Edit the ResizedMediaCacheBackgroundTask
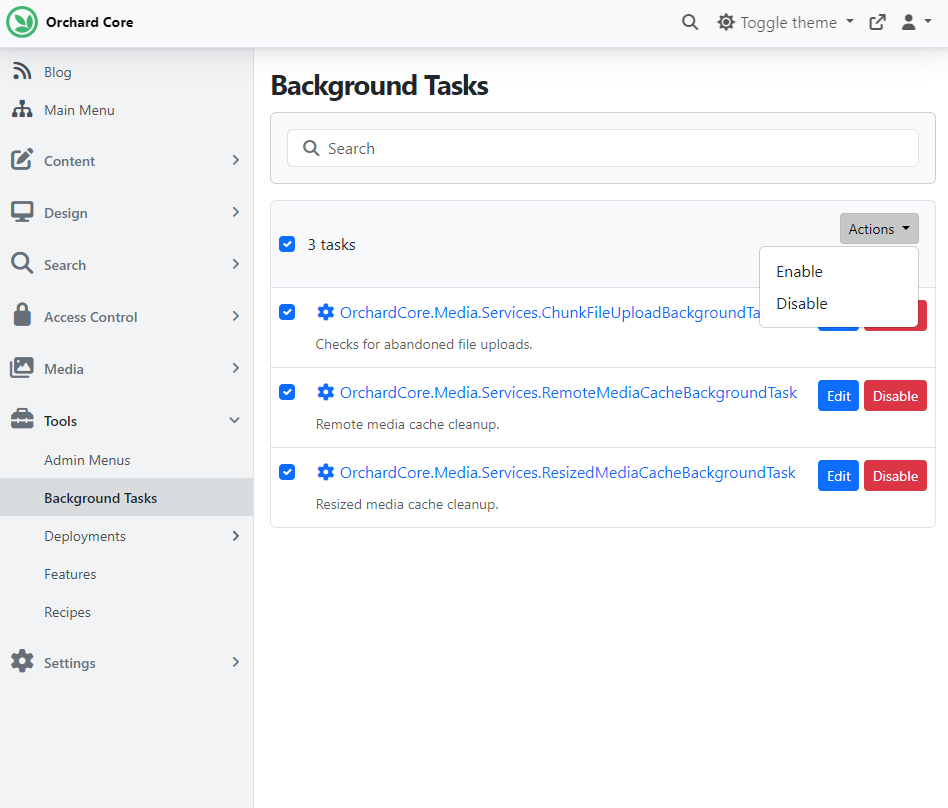The width and height of the screenshot is (948, 808). tap(838, 475)
